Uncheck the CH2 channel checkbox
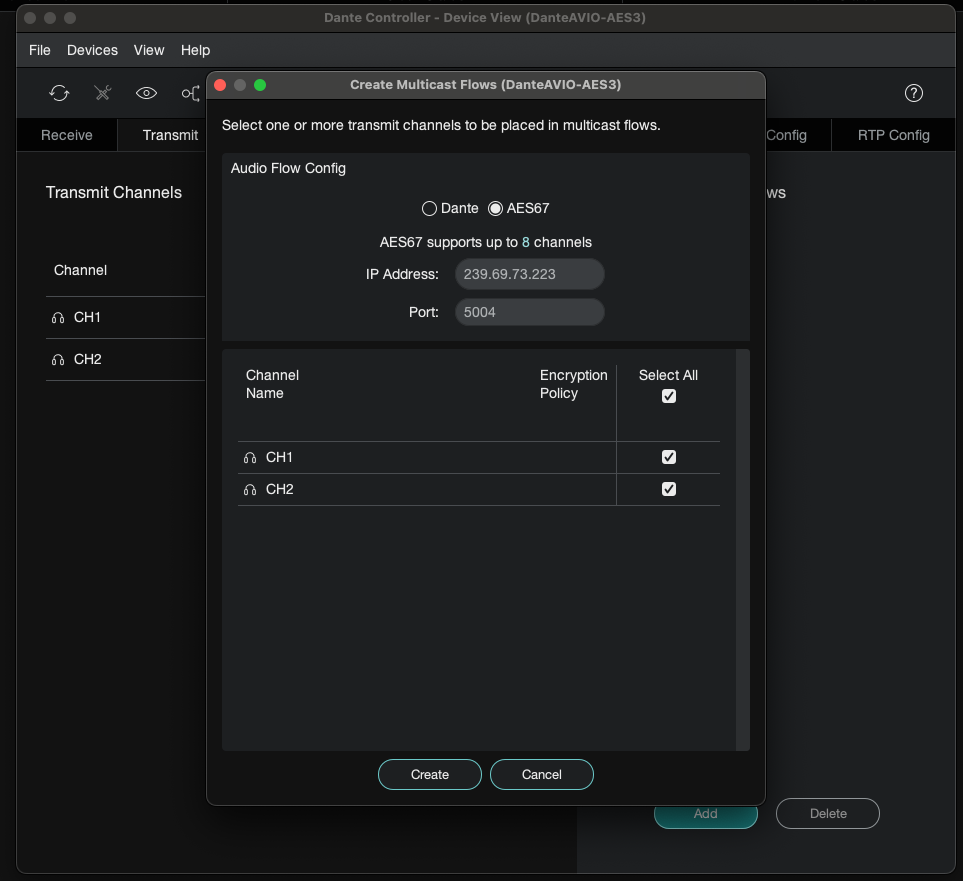Screen dimensions: 963x881 [669, 489]
